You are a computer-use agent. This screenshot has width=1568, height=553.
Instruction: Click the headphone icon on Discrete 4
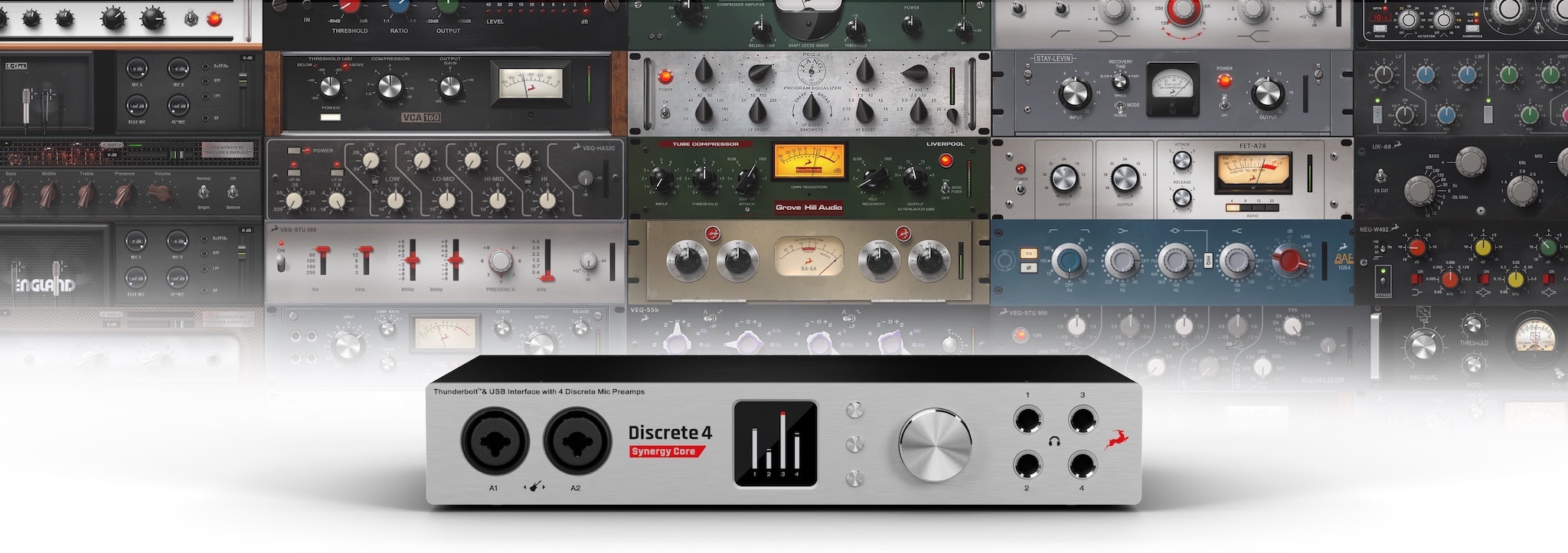[1054, 442]
